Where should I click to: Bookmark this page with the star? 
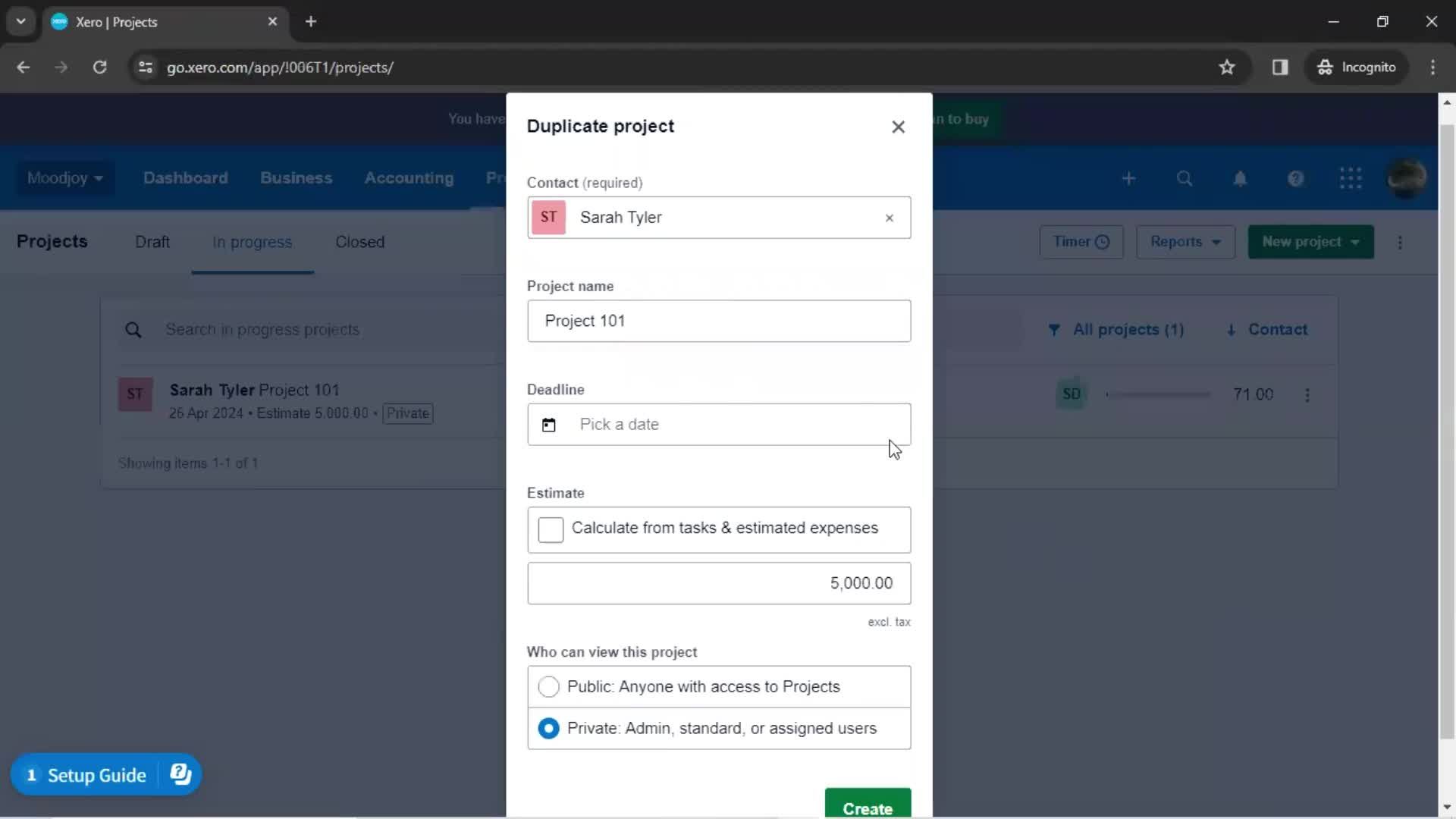(1227, 67)
